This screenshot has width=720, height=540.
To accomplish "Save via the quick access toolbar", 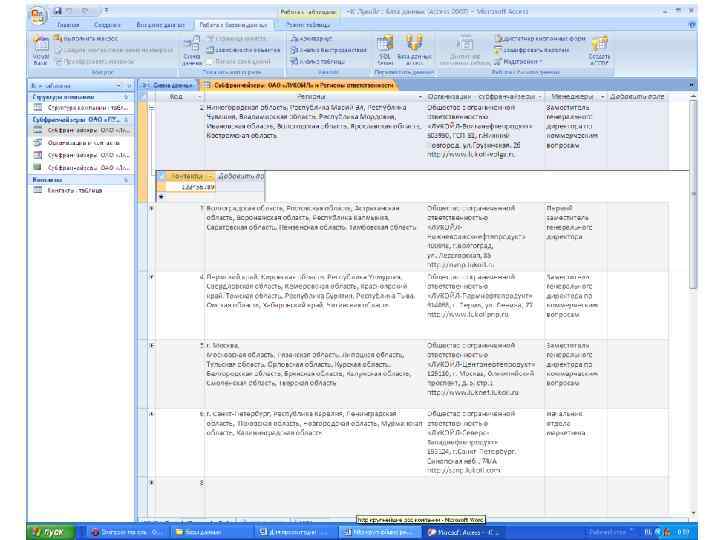I will [58, 11].
